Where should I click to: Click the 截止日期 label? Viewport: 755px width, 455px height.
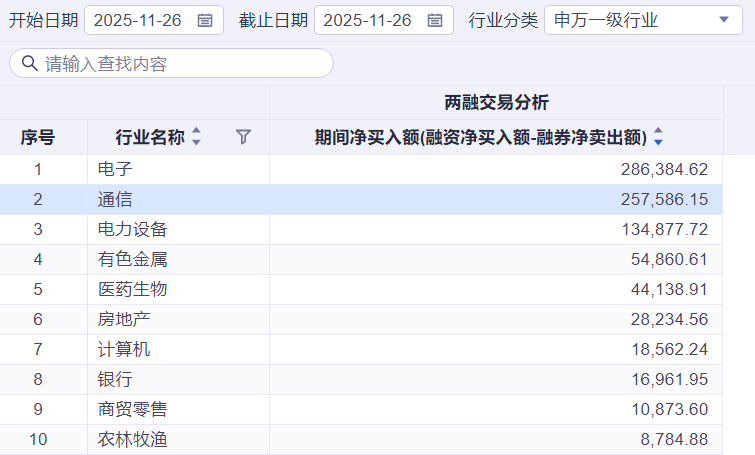[x=273, y=20]
